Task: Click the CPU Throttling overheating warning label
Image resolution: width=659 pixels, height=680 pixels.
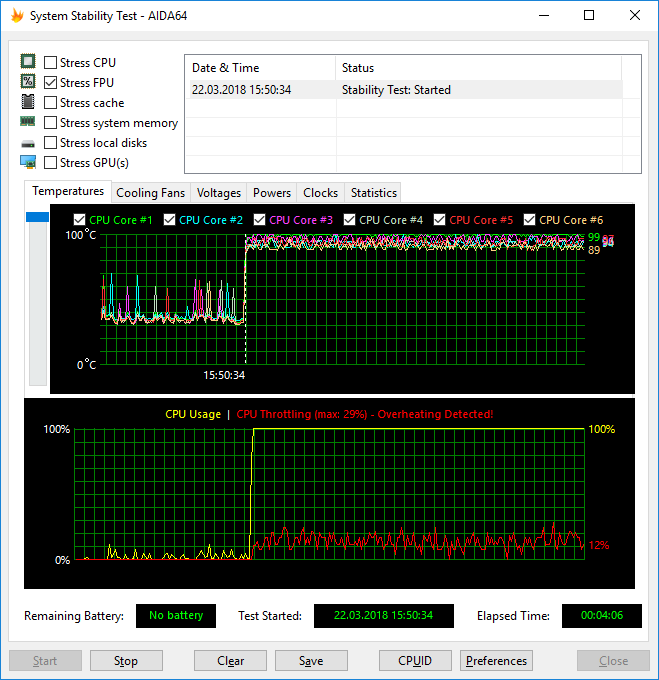Action: (365, 414)
